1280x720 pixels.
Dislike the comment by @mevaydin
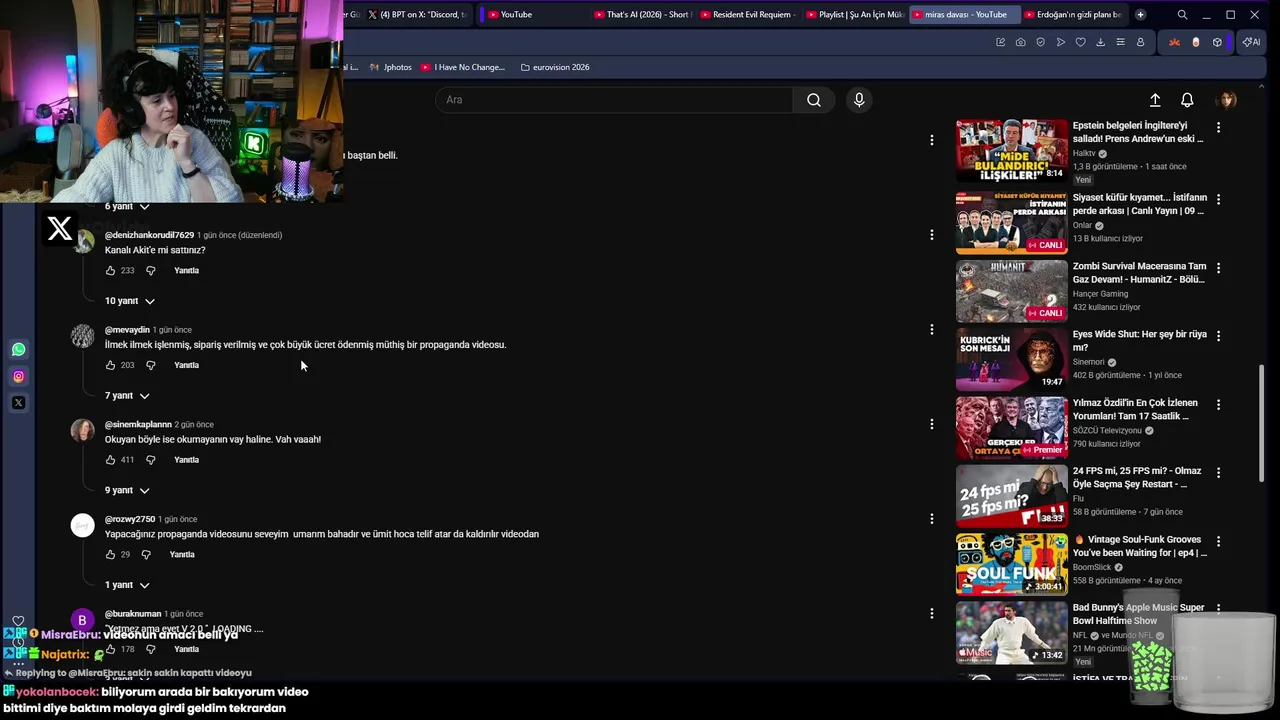pos(151,365)
